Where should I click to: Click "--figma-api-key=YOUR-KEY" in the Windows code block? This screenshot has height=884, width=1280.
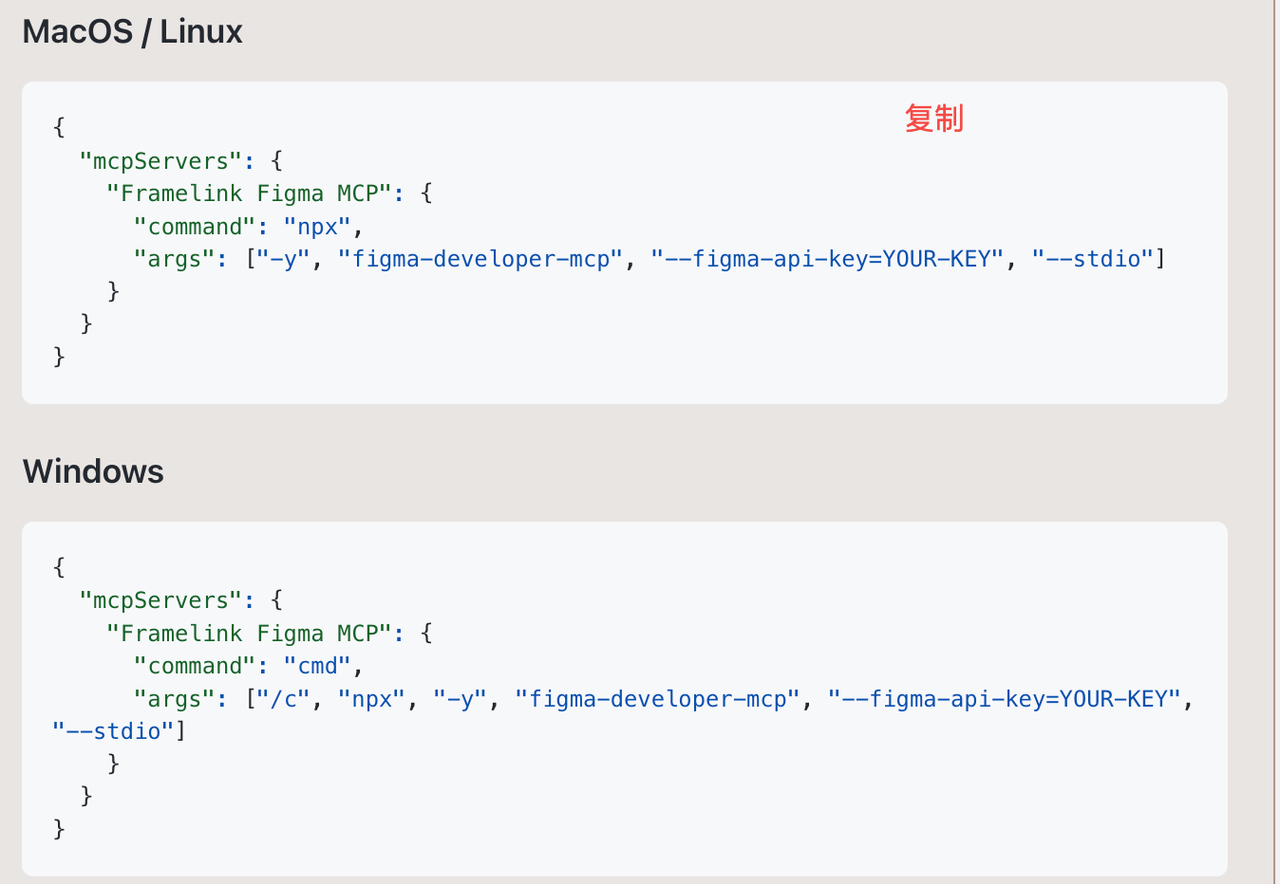click(1005, 699)
